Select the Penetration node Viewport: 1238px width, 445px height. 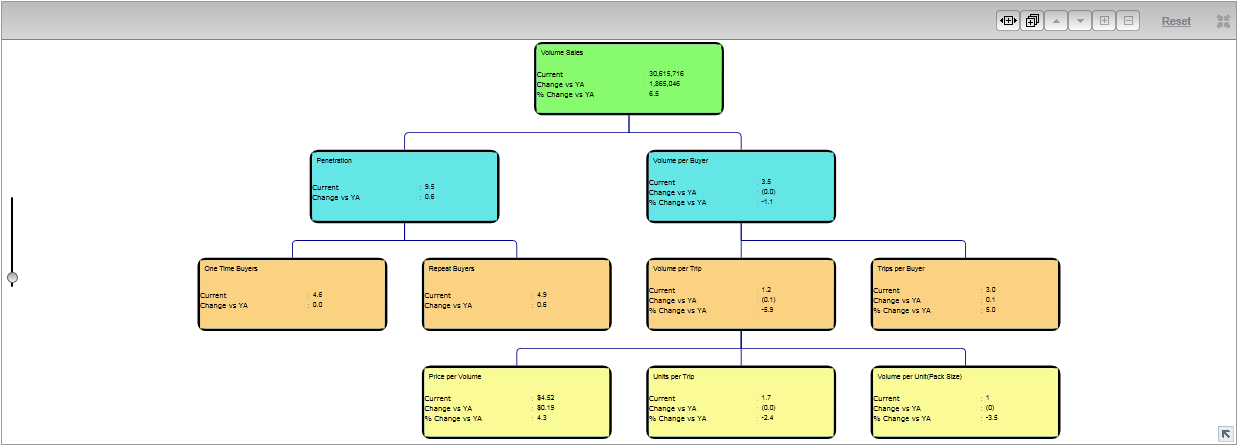click(x=404, y=186)
